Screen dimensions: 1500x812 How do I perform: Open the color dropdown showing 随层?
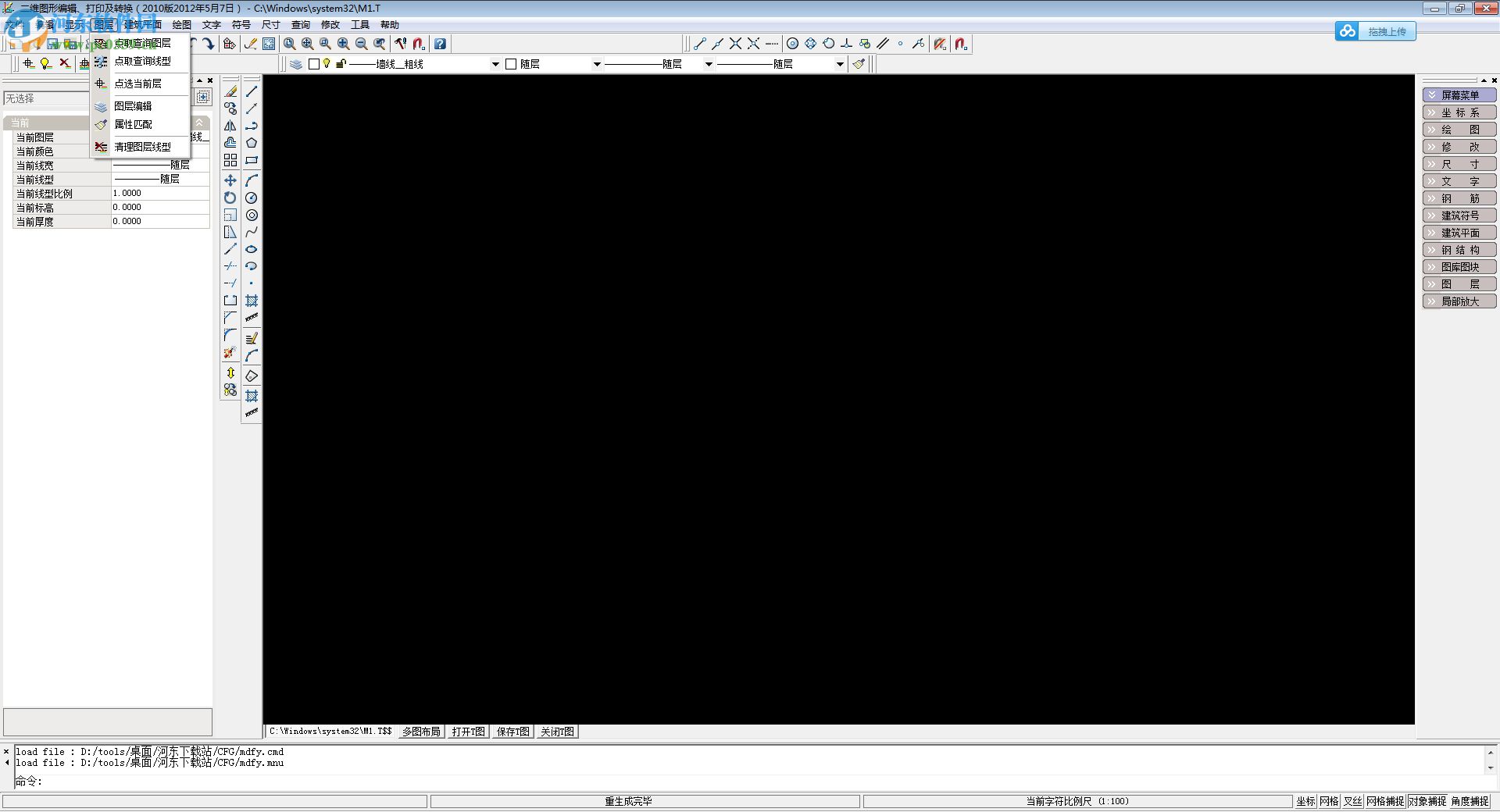coord(597,64)
